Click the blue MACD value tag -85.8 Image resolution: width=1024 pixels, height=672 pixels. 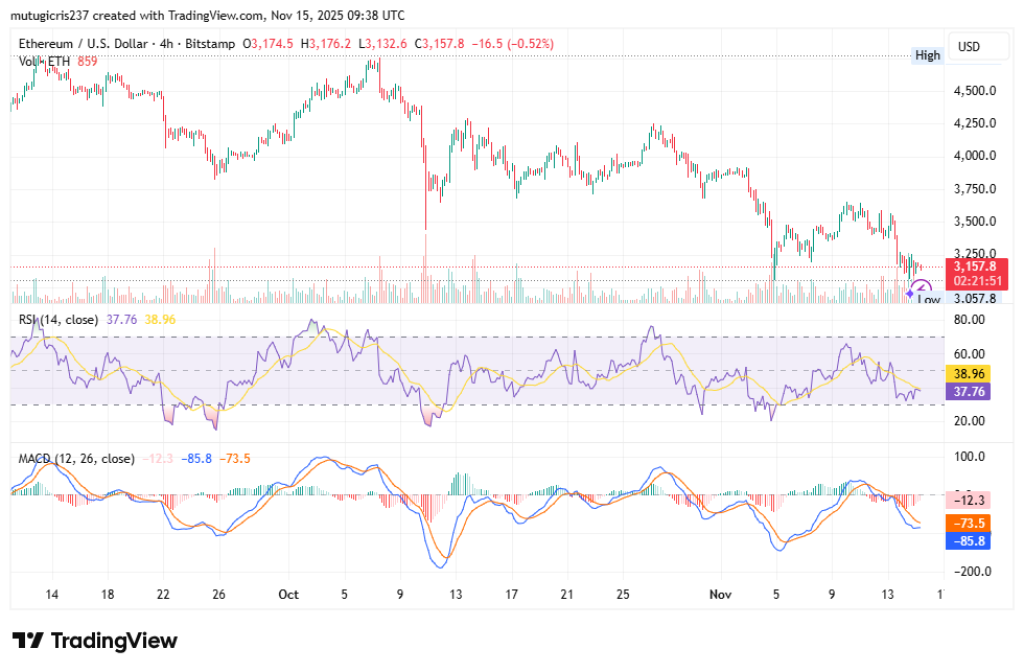click(x=968, y=541)
